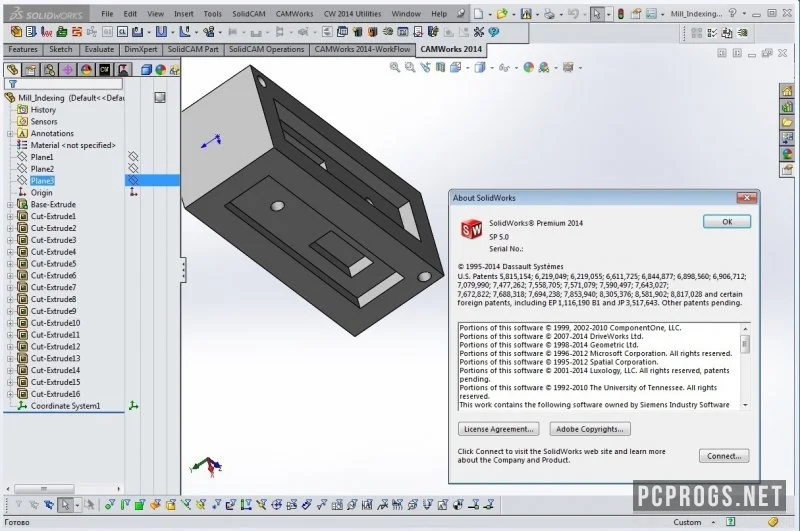Click the Sensors folder in tree
Screen dimensions: 800x531
(43, 122)
